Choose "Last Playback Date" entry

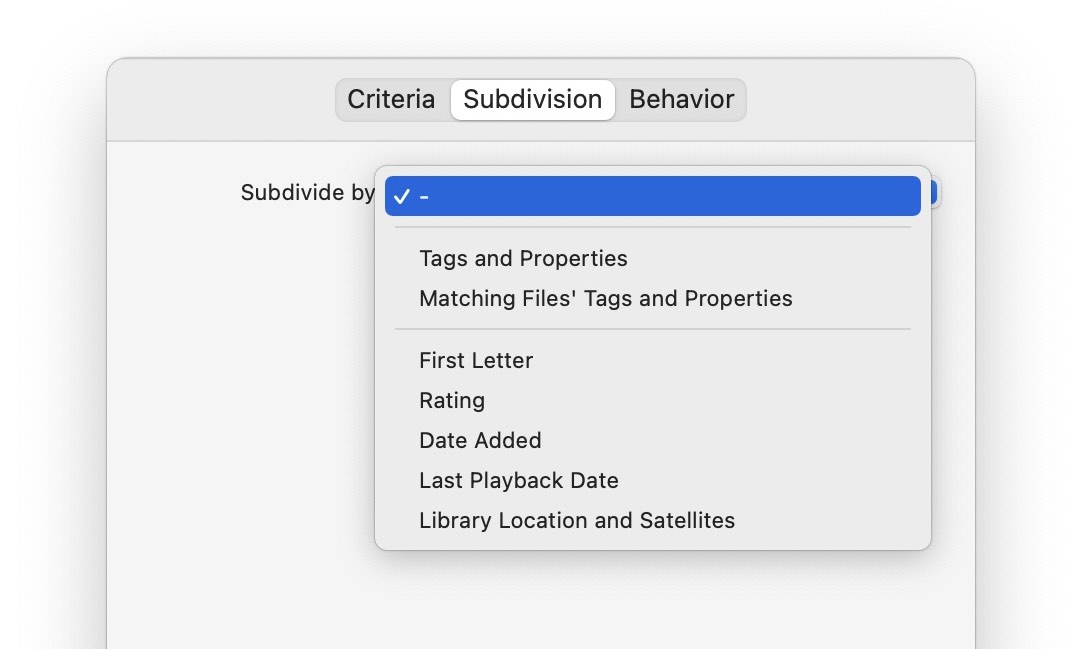519,480
